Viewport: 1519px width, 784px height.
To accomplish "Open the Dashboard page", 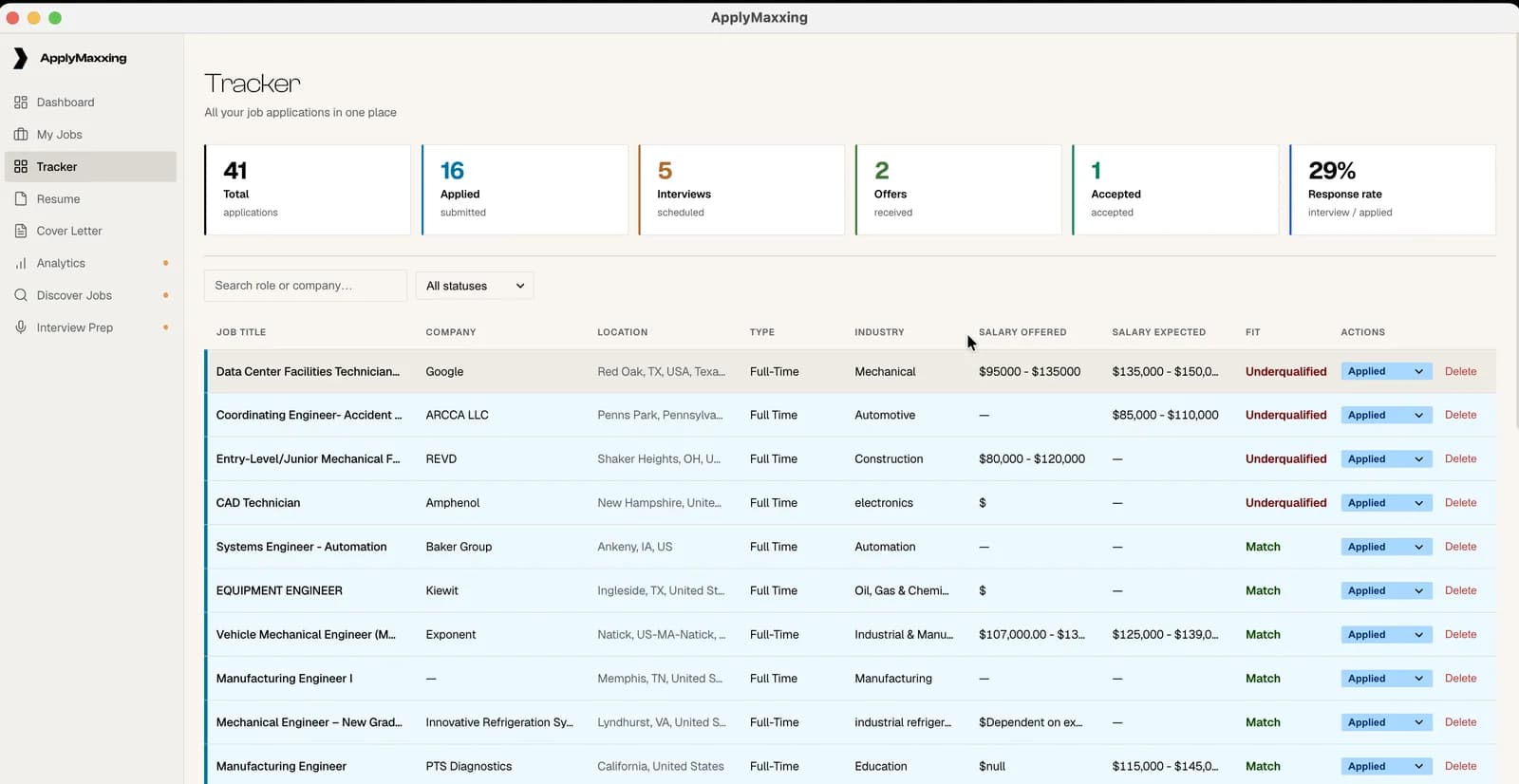I will [90, 102].
